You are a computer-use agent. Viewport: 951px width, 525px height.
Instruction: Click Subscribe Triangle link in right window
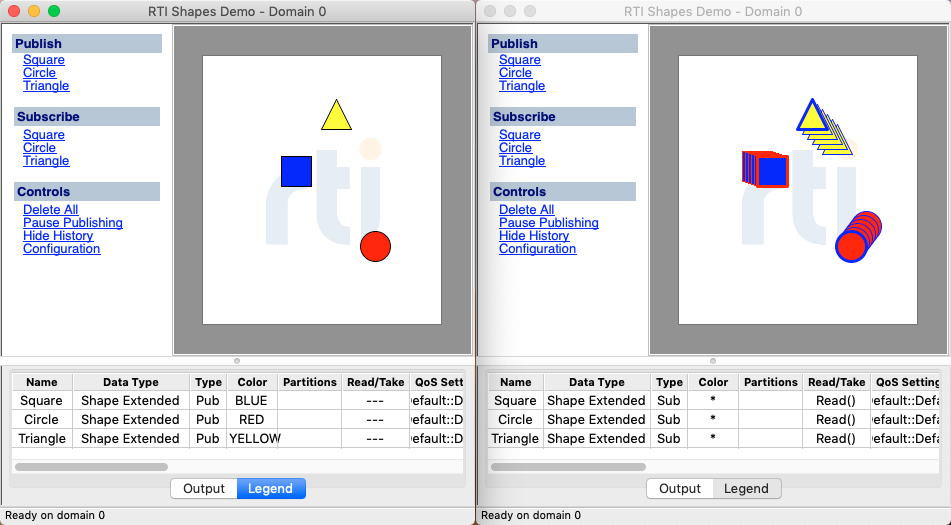(522, 161)
